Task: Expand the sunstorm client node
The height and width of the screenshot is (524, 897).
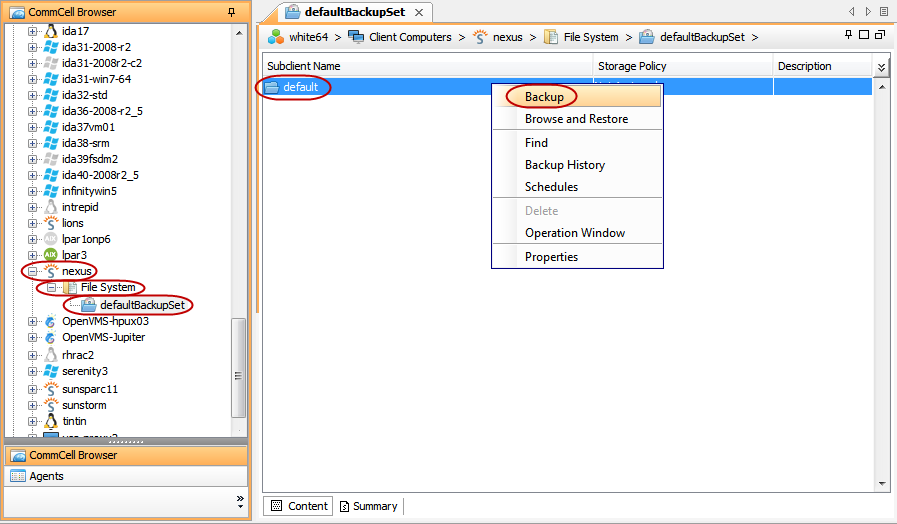Action: pos(32,405)
